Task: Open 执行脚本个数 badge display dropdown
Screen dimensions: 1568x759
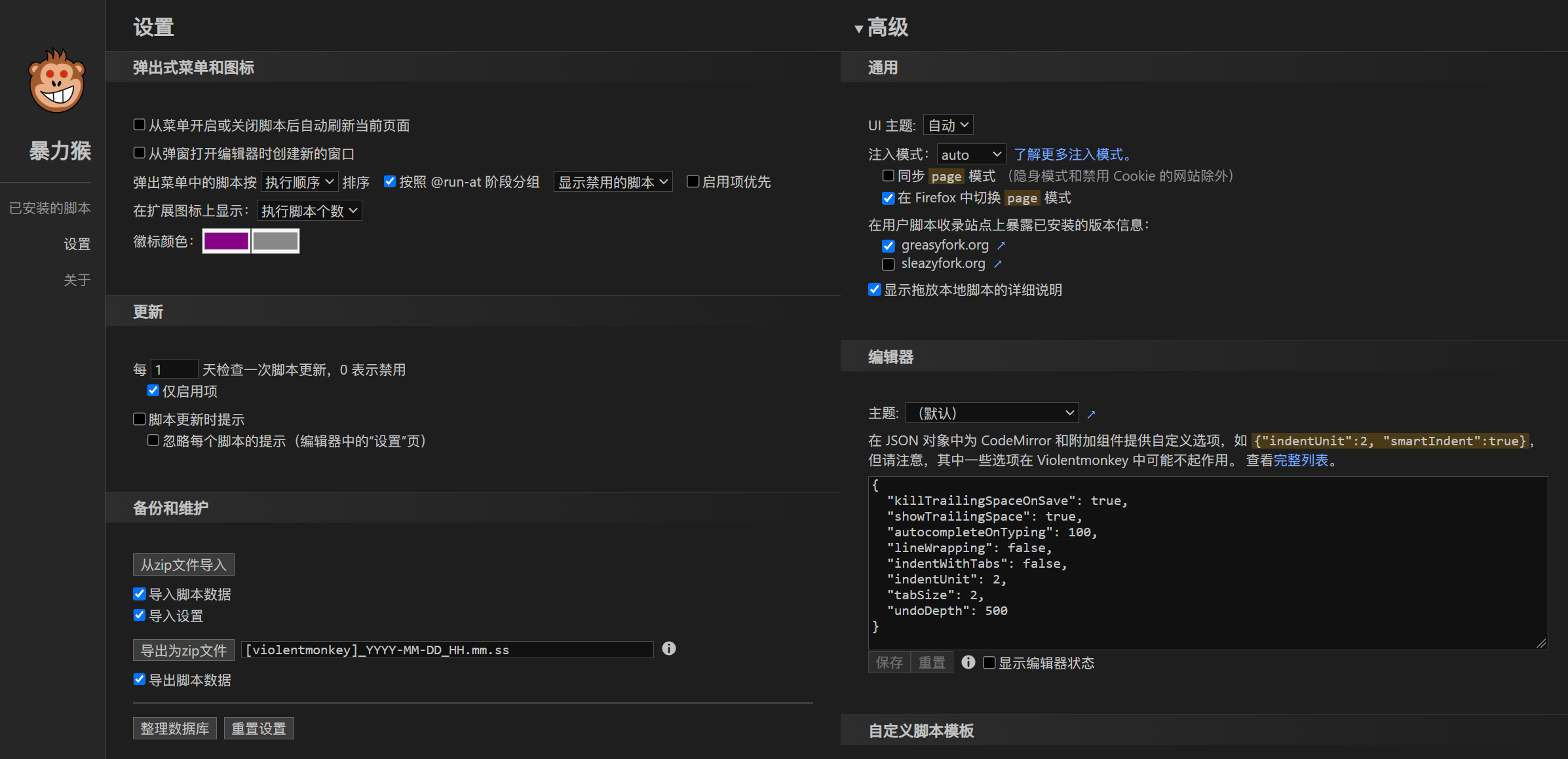Action: point(309,211)
